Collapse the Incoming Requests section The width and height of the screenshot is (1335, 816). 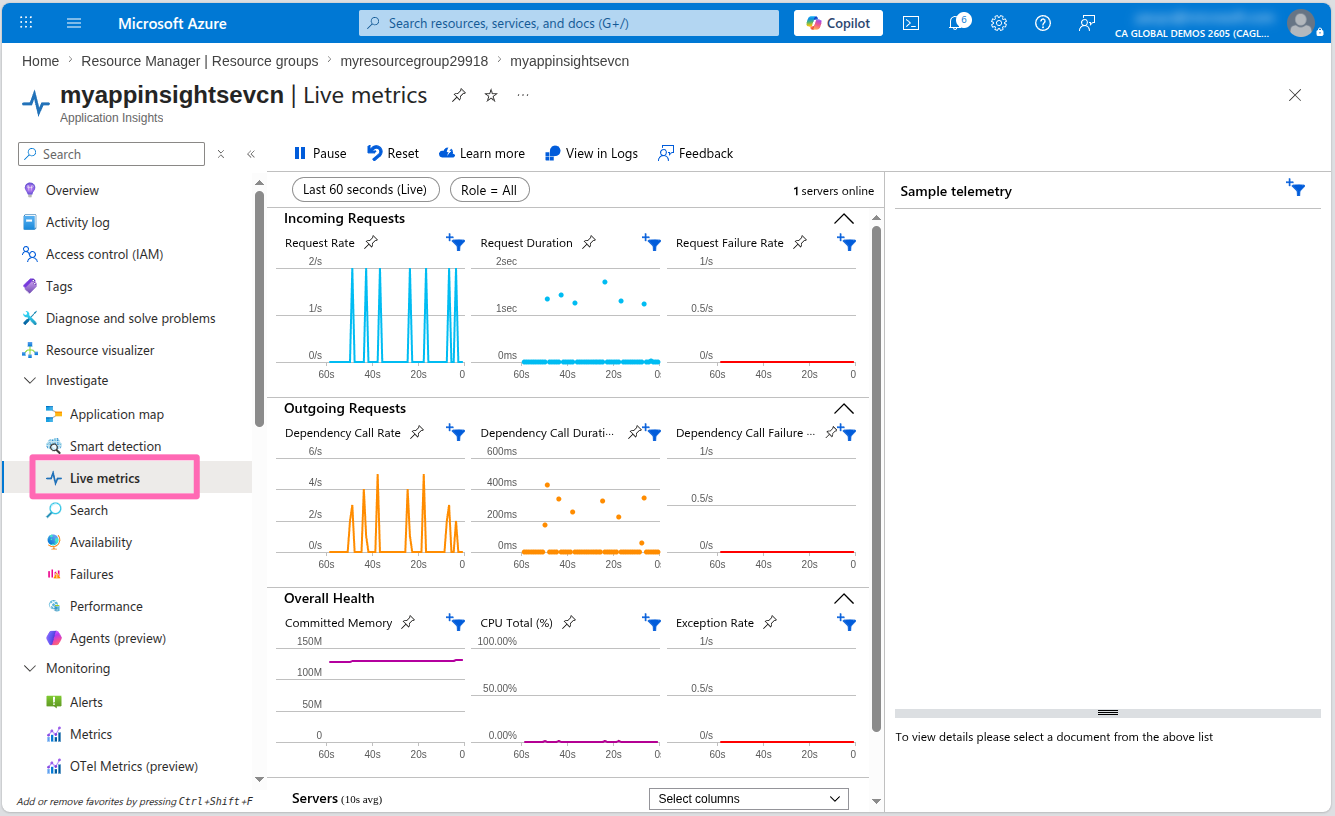[x=844, y=218]
